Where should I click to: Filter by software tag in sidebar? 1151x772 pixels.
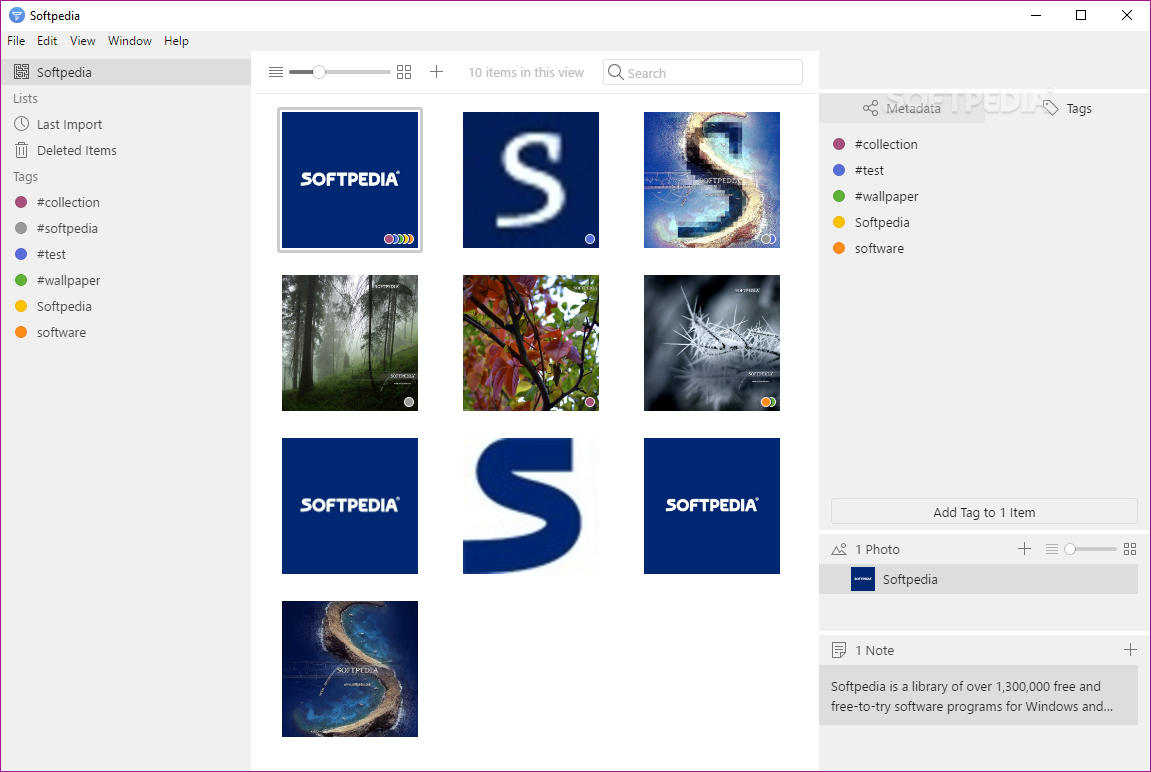pyautogui.click(x=126, y=332)
